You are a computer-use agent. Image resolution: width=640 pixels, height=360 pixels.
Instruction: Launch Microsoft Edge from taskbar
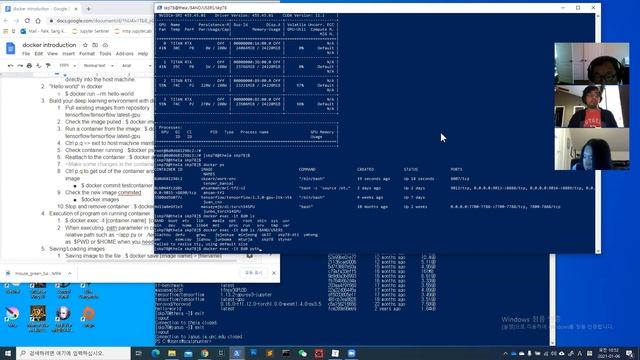click(x=156, y=353)
